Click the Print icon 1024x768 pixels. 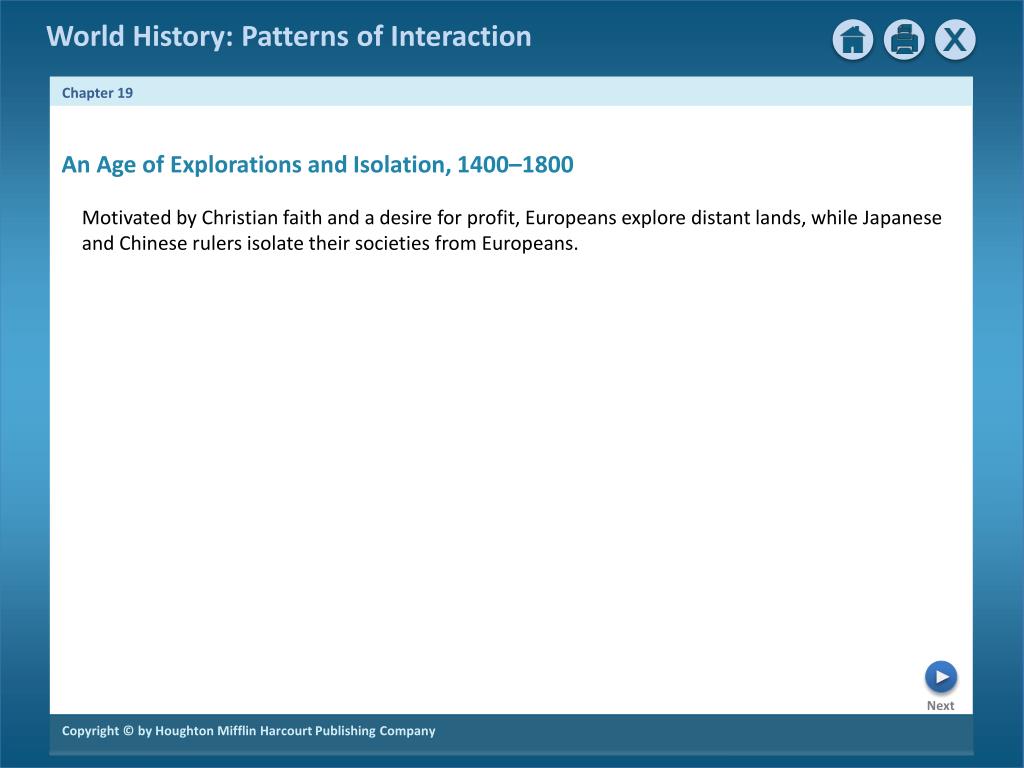[904, 40]
